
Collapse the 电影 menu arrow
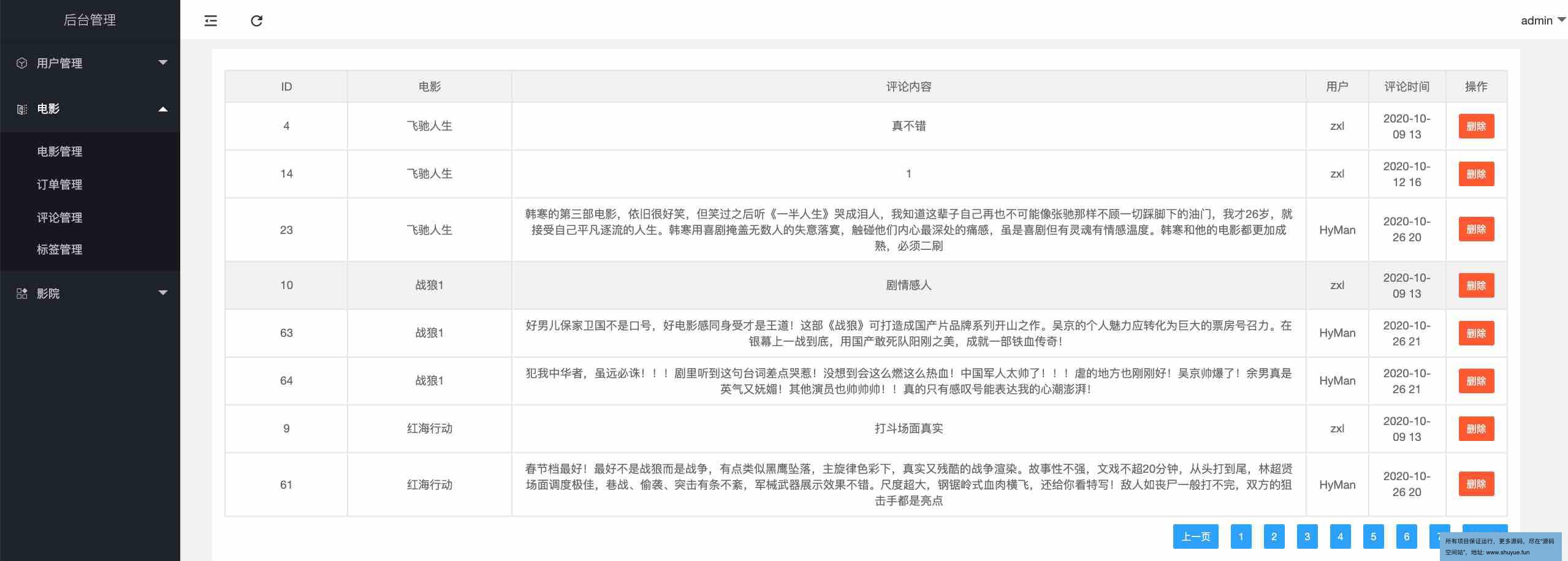(163, 109)
